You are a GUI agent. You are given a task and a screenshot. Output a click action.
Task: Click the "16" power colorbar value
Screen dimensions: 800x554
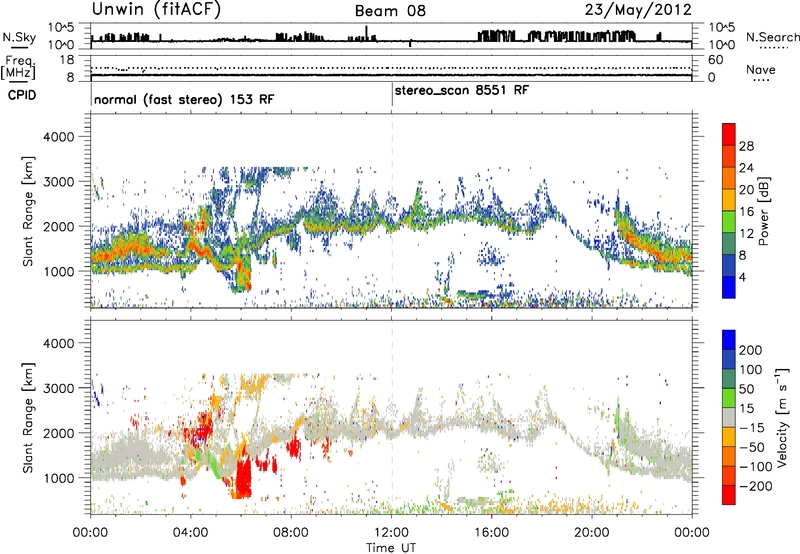(x=746, y=212)
